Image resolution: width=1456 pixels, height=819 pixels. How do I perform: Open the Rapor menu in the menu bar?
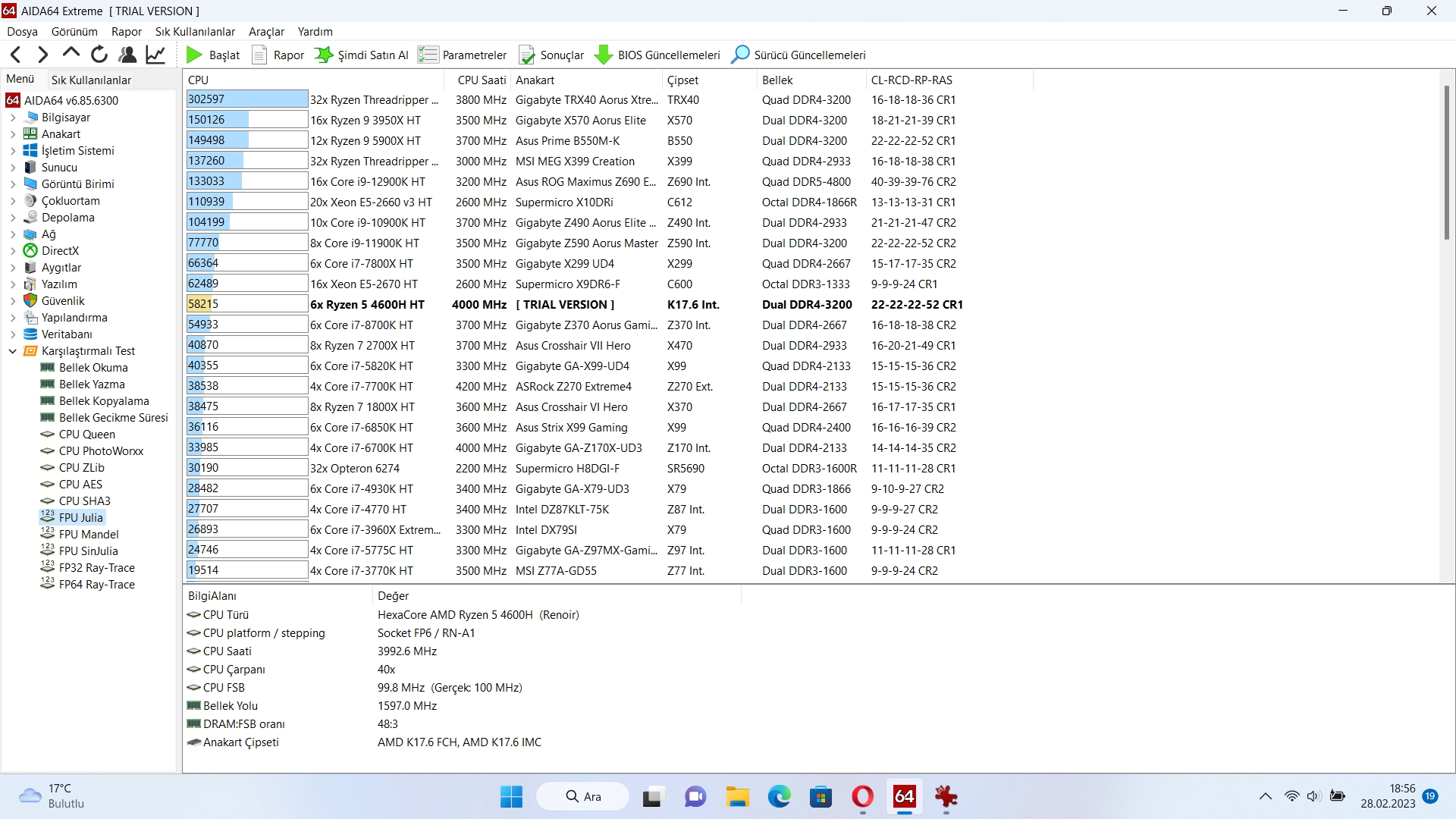pos(127,32)
